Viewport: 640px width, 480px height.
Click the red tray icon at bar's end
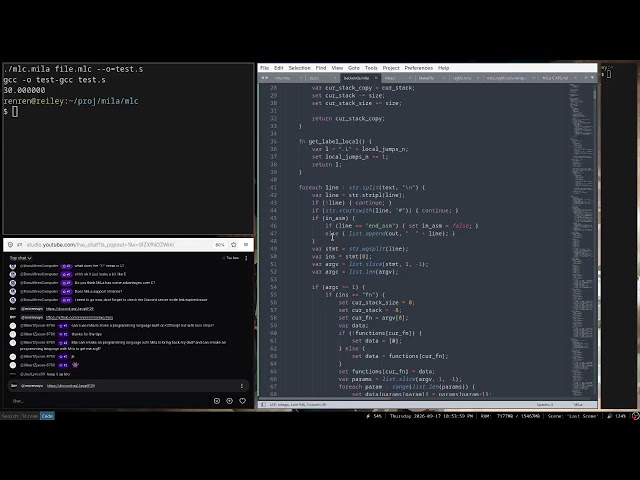[x=636, y=416]
